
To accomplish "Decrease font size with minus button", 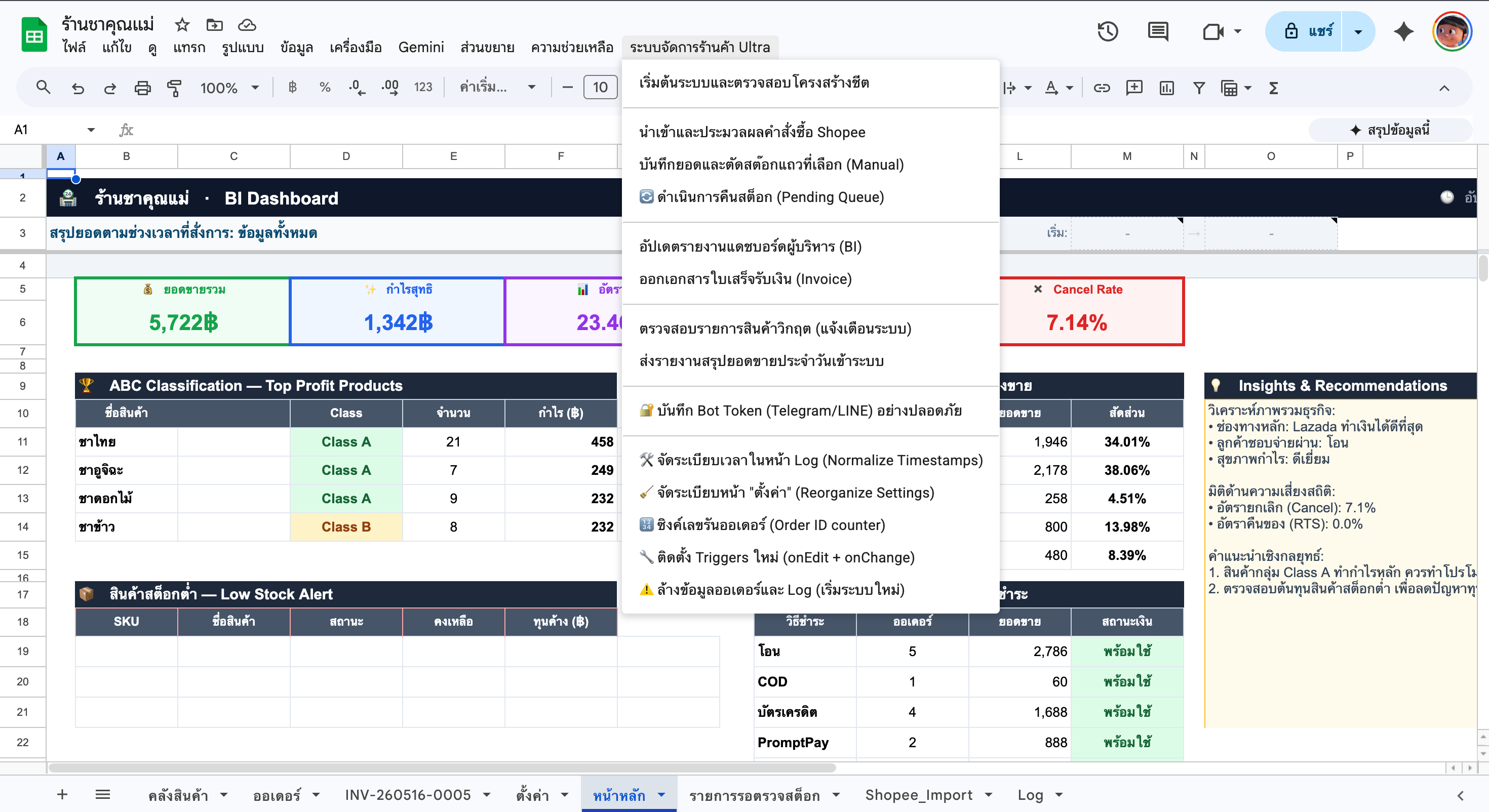I will point(568,88).
